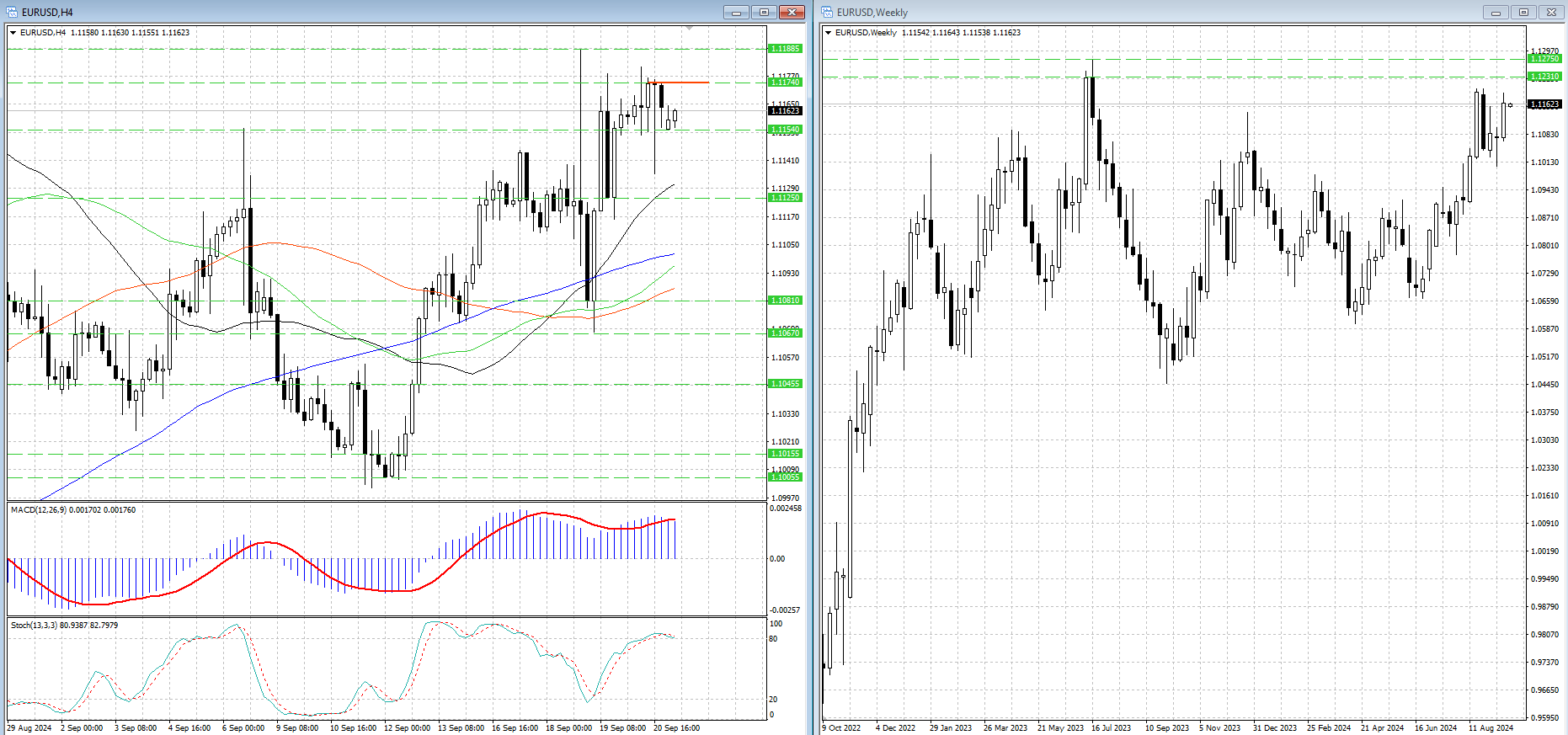Viewport: 1568px width, 735px height.
Task: Open the dropdown arrow beside the EURUSD,Weekly chart label
Action: (828, 33)
